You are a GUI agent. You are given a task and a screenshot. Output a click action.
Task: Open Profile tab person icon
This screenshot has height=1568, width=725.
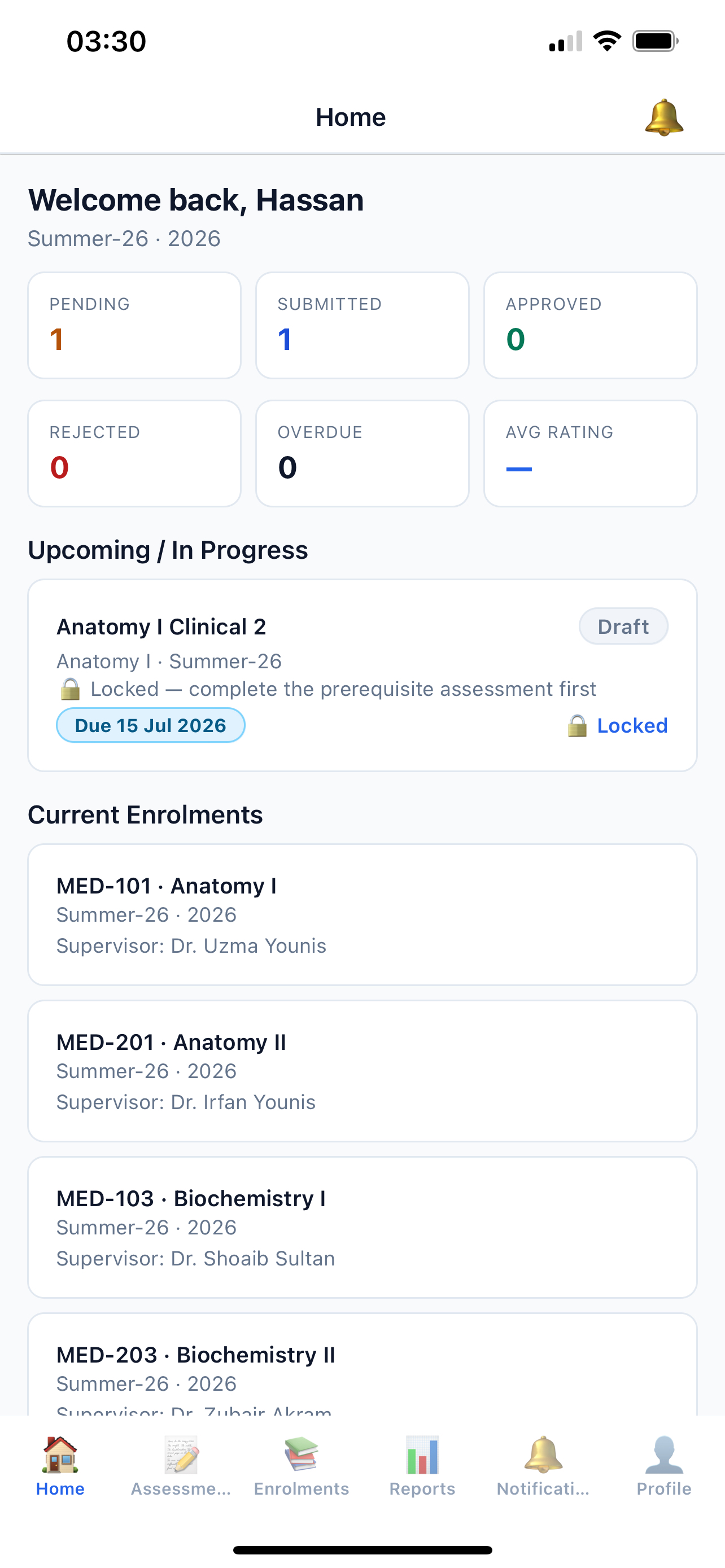tap(663, 1455)
